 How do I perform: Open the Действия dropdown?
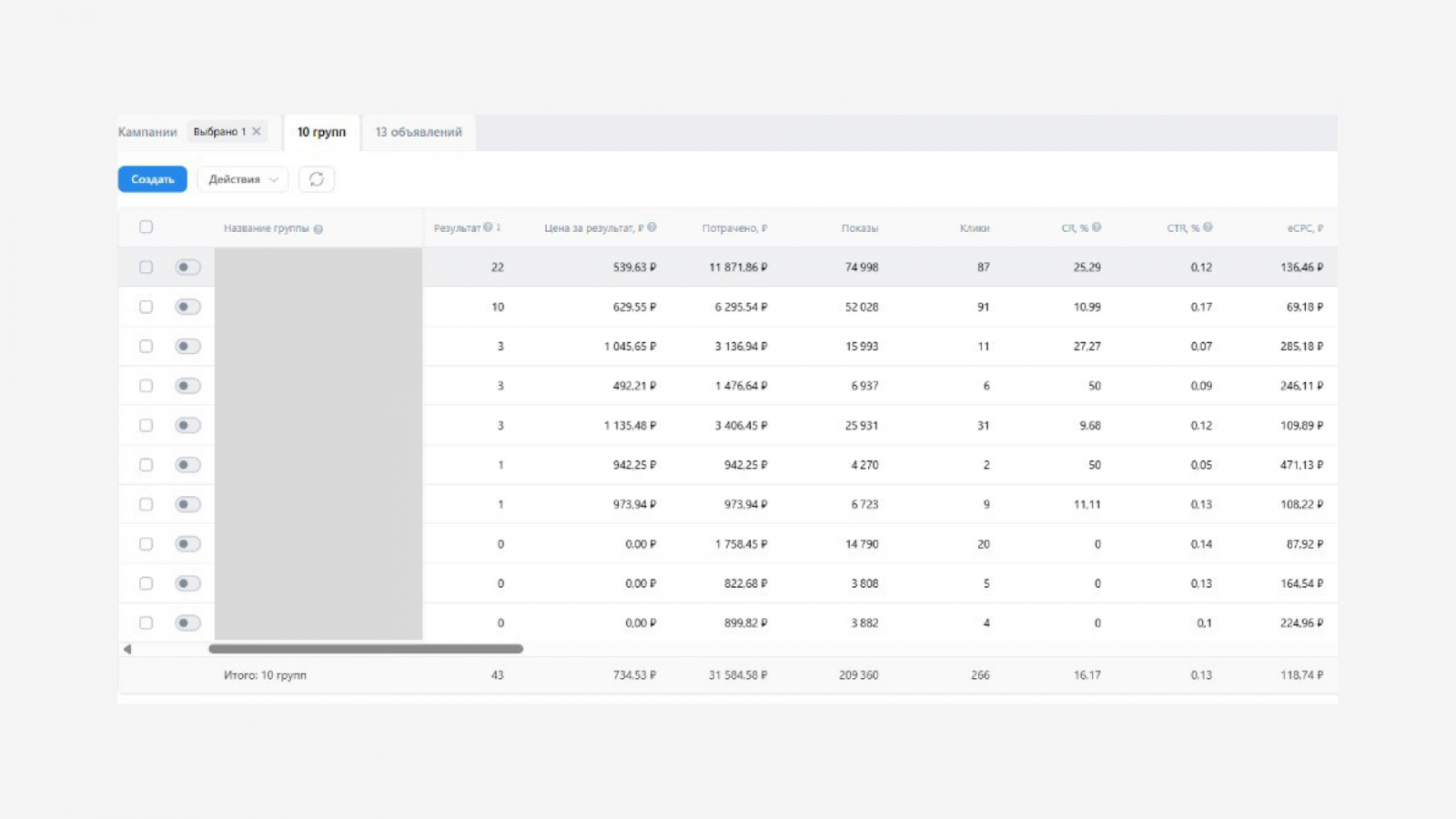point(243,179)
